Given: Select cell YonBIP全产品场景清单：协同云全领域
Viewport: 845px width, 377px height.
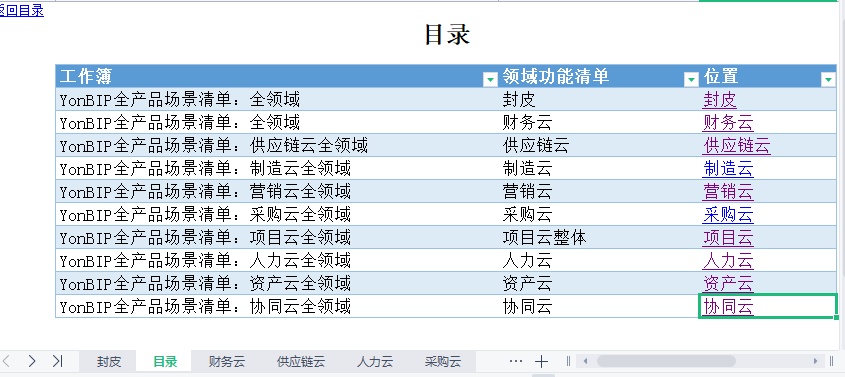Looking at the screenshot, I should [x=276, y=306].
